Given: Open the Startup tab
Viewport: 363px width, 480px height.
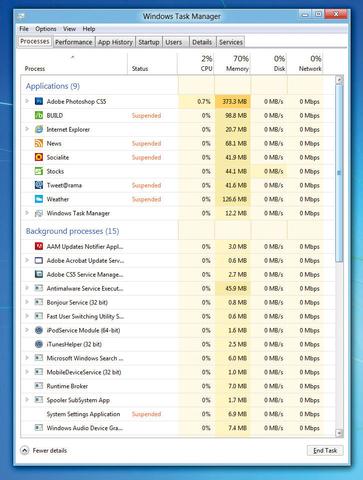Looking at the screenshot, I should pos(149,42).
